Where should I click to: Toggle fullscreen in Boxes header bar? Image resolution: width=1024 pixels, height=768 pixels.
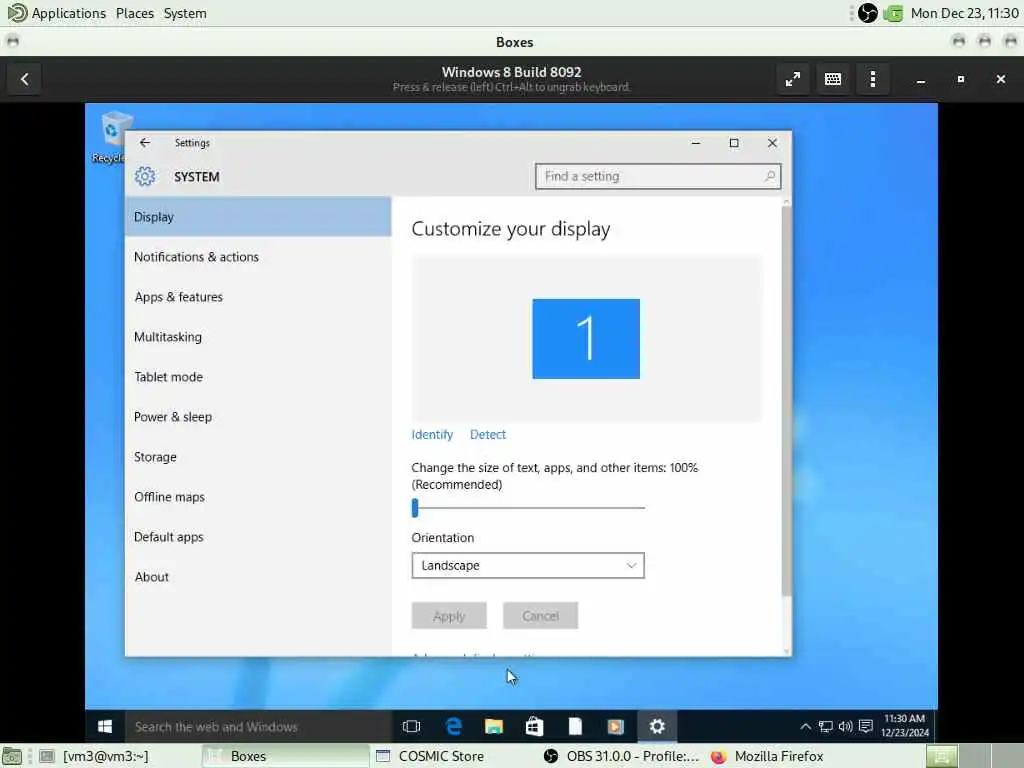pyautogui.click(x=793, y=79)
